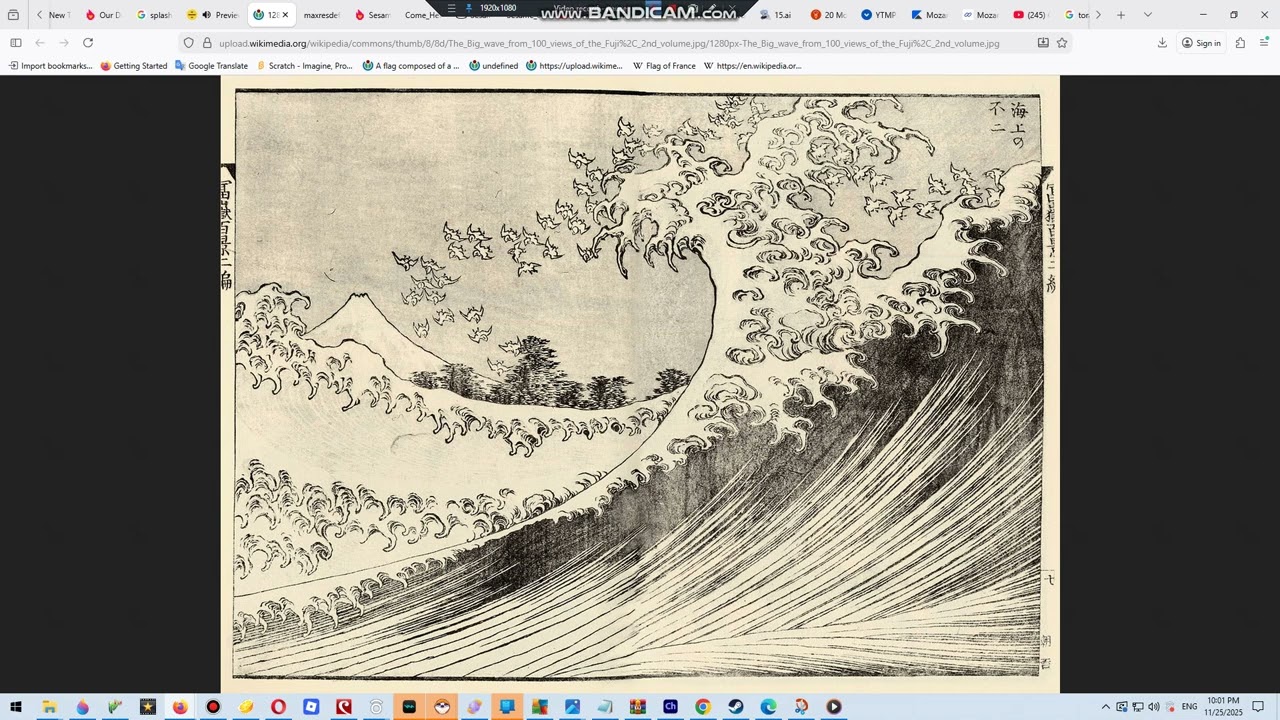1280x720 pixels.
Task: Switch to the YTMP tab
Action: 879,15
